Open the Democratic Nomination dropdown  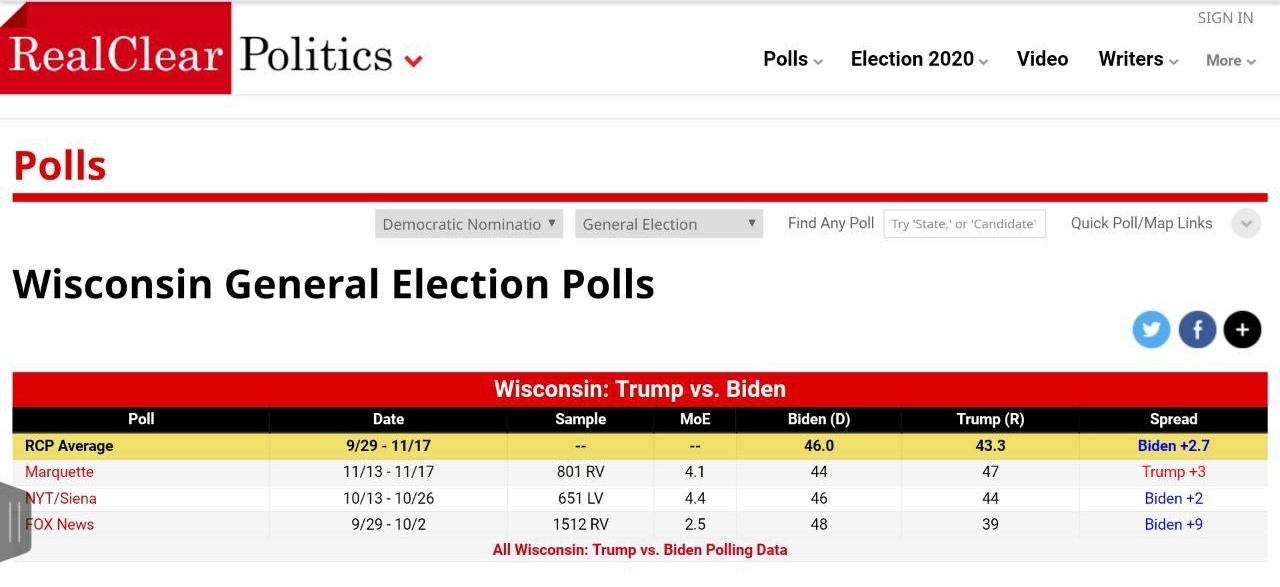coord(469,224)
